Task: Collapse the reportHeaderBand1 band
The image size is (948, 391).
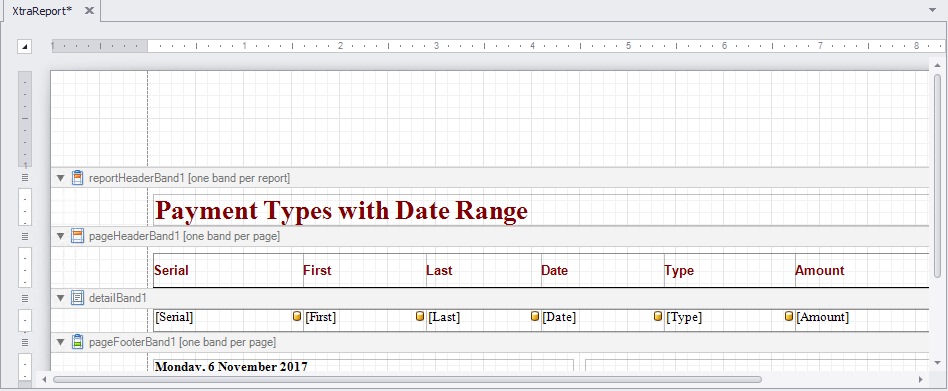Action: (x=60, y=178)
